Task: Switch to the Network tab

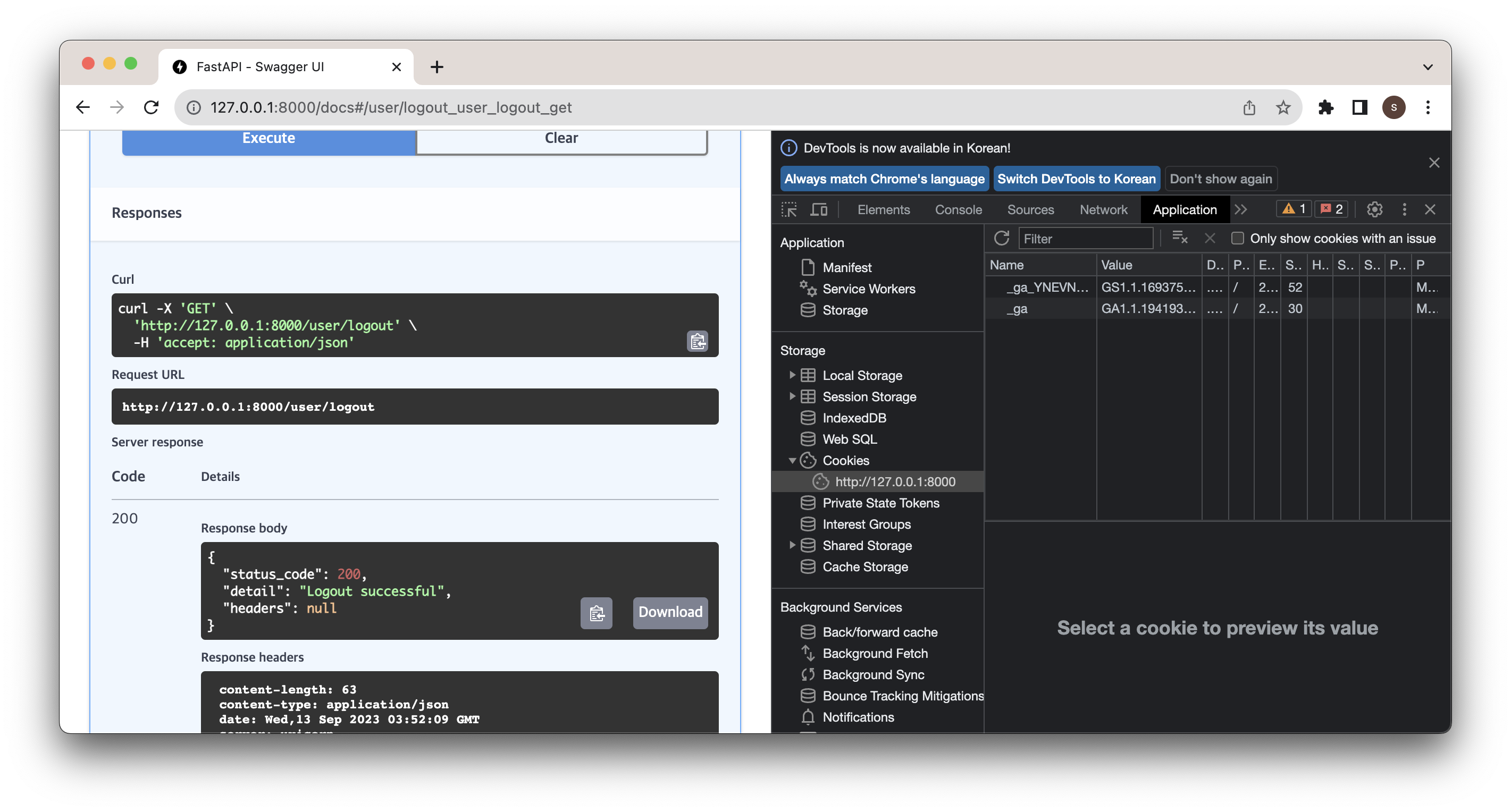Action: tap(1103, 209)
